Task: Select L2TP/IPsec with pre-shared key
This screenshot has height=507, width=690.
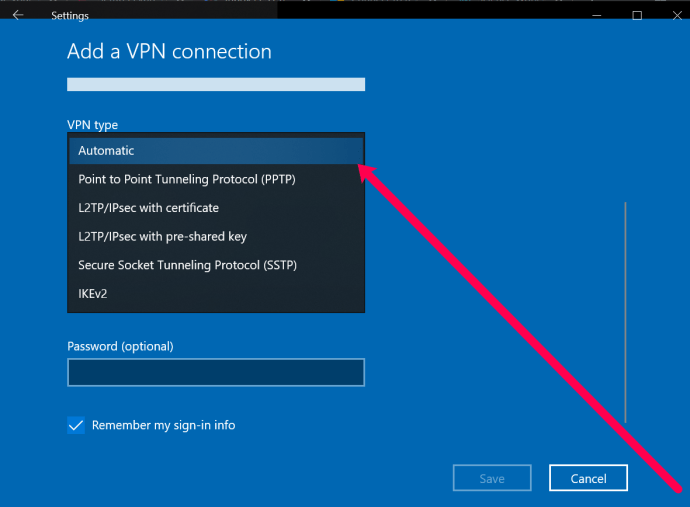Action: (x=216, y=237)
